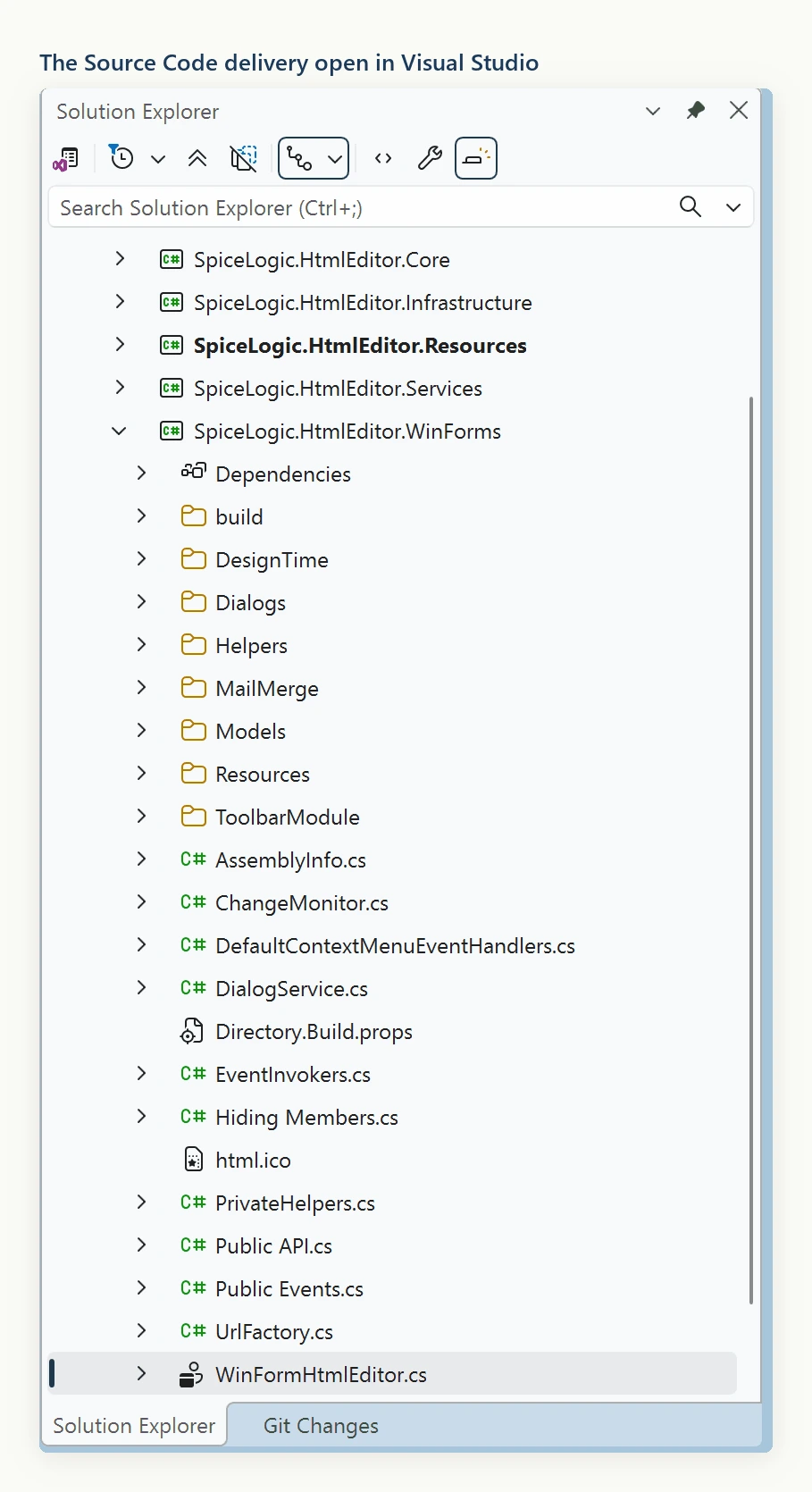
Task: Click the vertical scrollbar of the tree
Action: pyautogui.click(x=751, y=851)
